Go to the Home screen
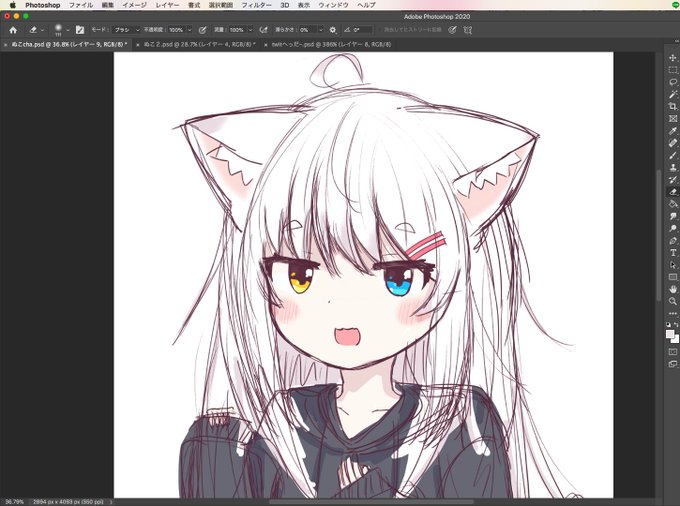Viewport: 680px width, 506px height. click(x=13, y=30)
